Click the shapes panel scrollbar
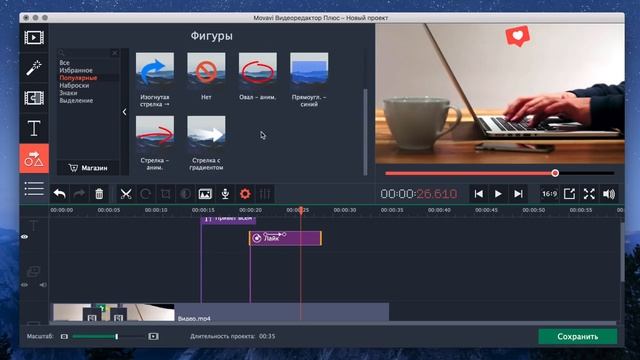 [x=365, y=132]
